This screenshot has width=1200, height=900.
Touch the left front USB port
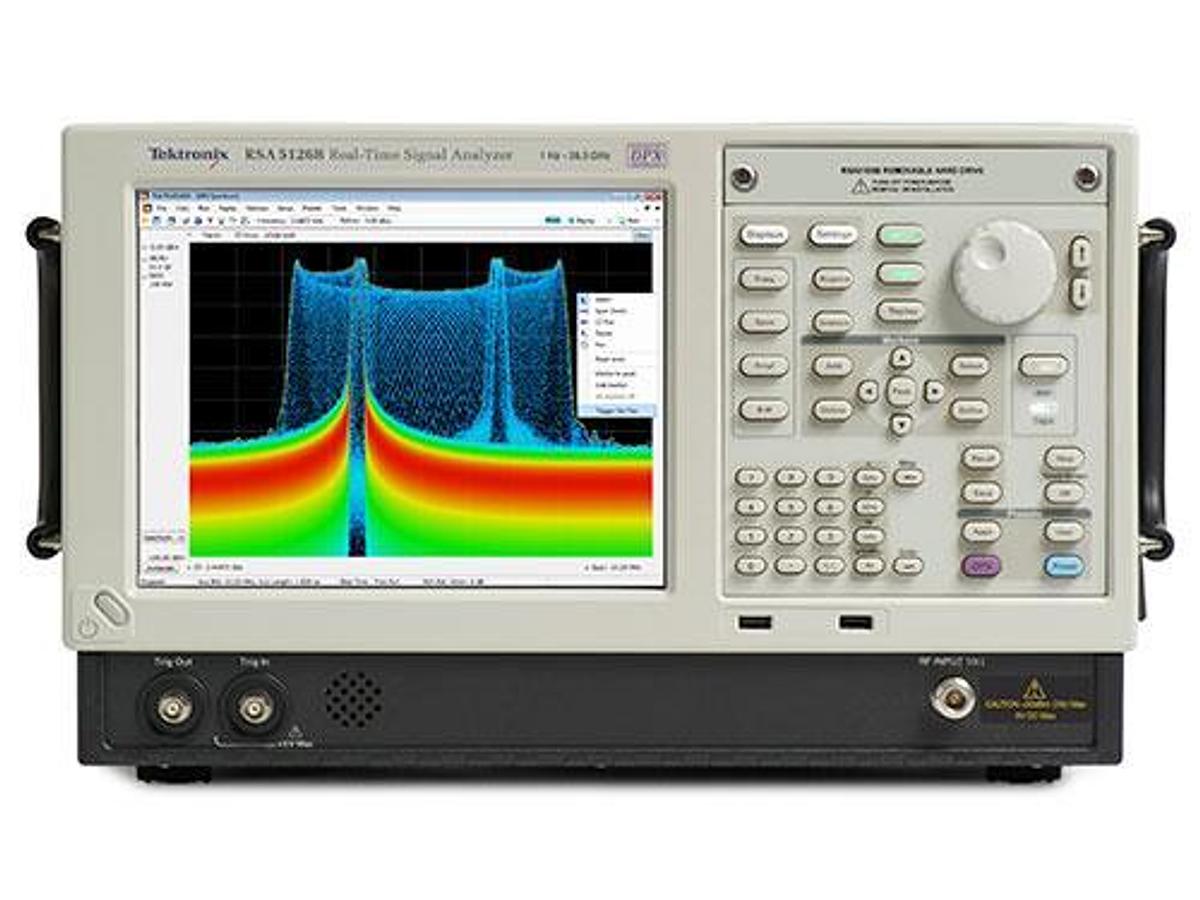click(753, 623)
